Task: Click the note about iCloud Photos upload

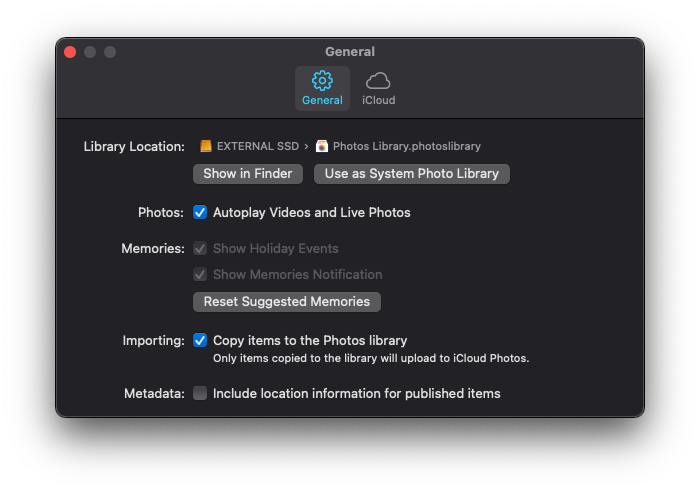Action: click(371, 358)
